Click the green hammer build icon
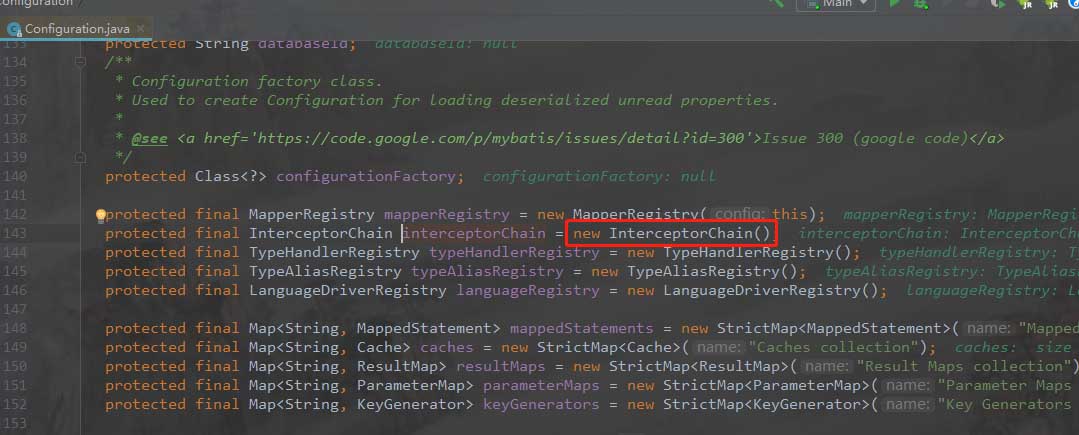Screen dimensions: 1079x435 pyautogui.click(x=777, y=4)
